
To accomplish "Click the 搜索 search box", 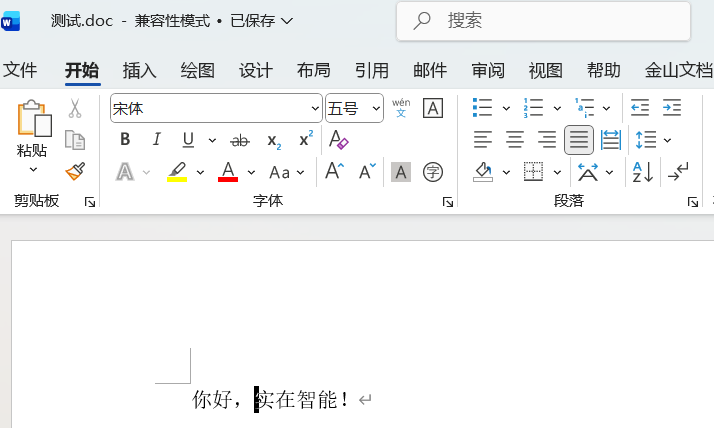I will [x=543, y=21].
